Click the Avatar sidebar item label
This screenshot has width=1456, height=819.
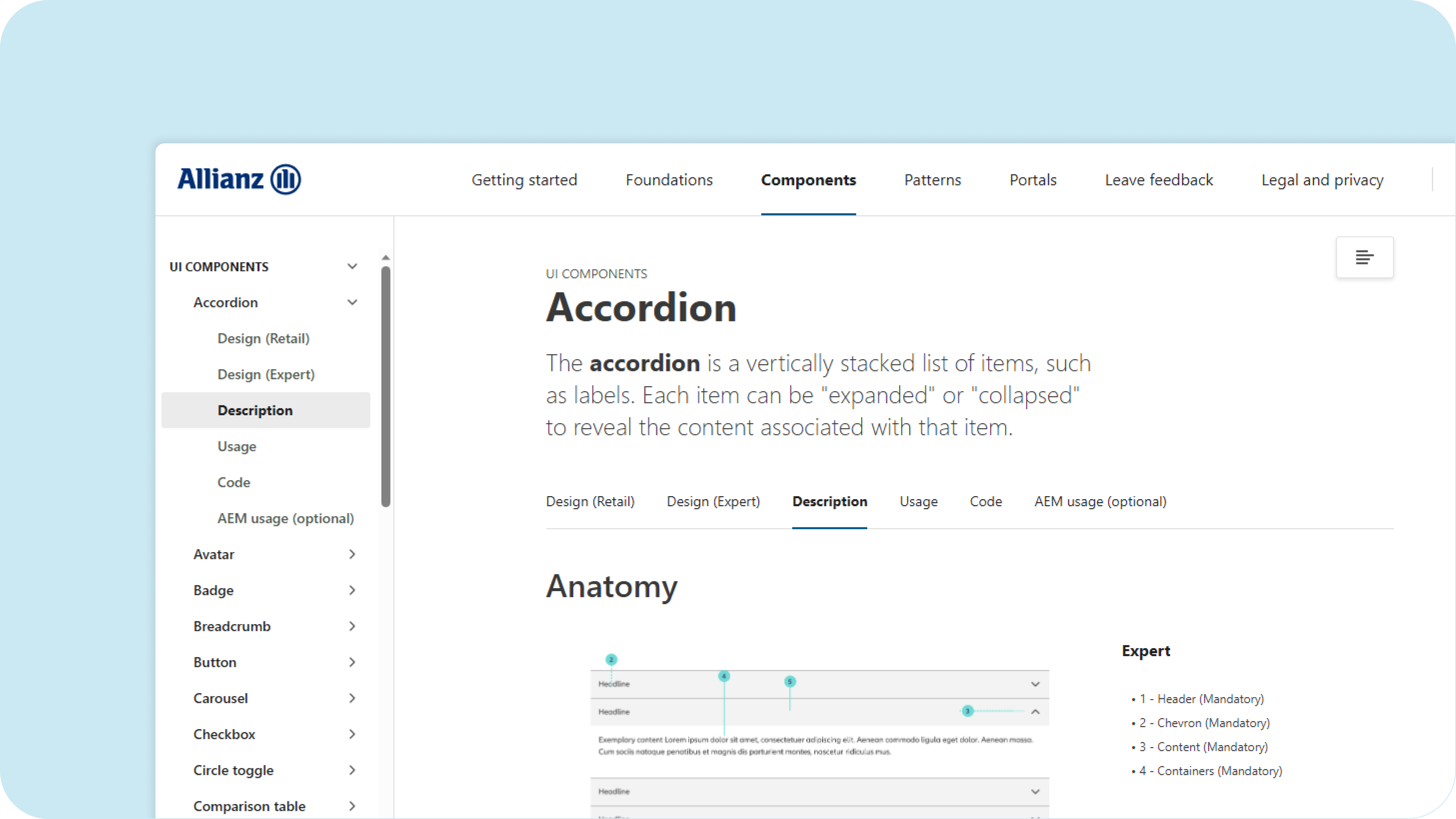214,555
